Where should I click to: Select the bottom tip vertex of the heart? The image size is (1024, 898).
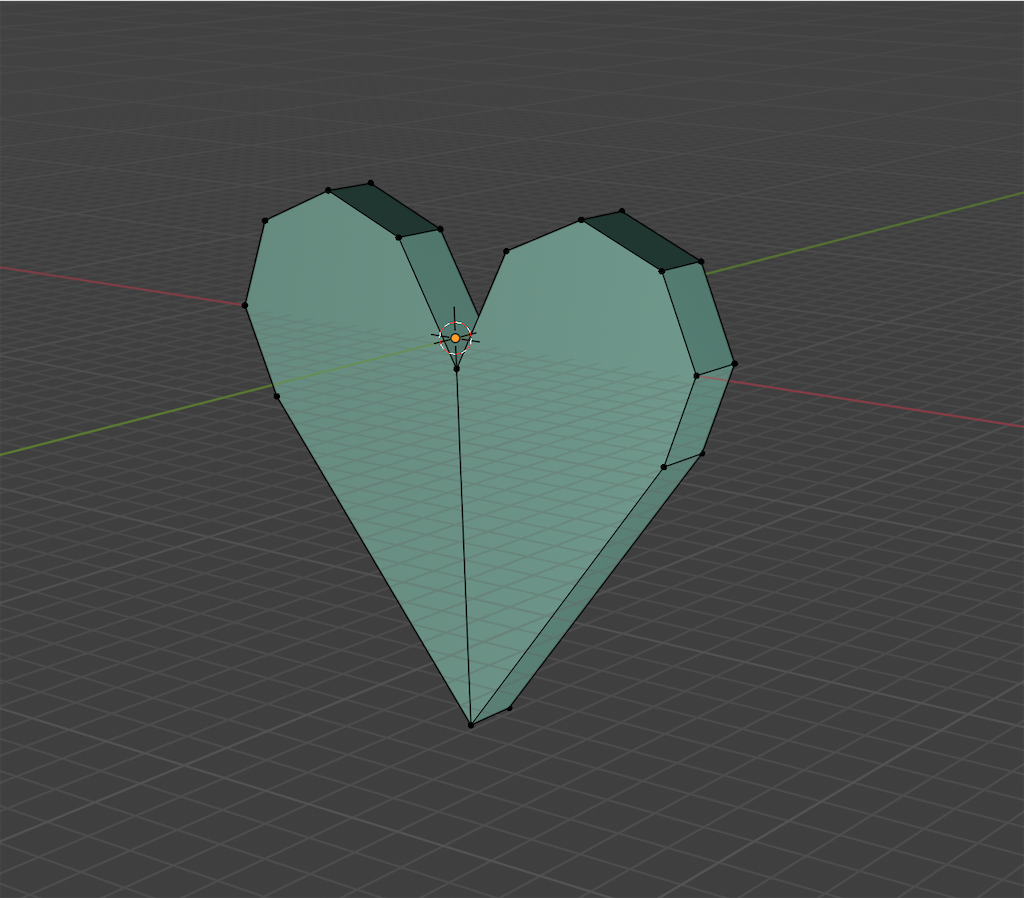pos(471,725)
